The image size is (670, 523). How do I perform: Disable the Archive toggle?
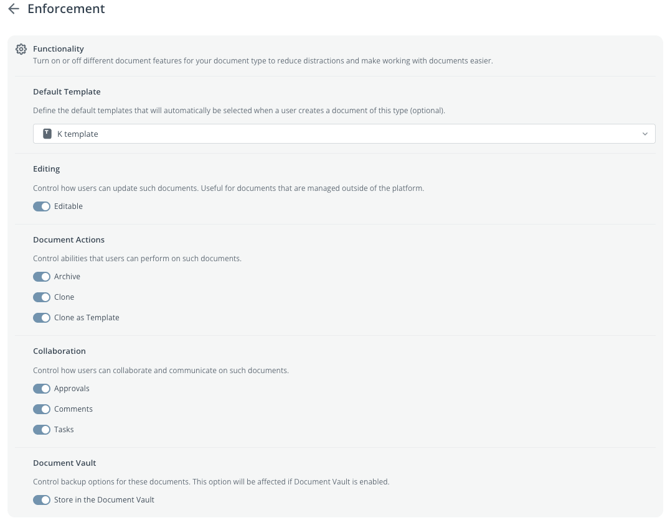tap(41, 277)
